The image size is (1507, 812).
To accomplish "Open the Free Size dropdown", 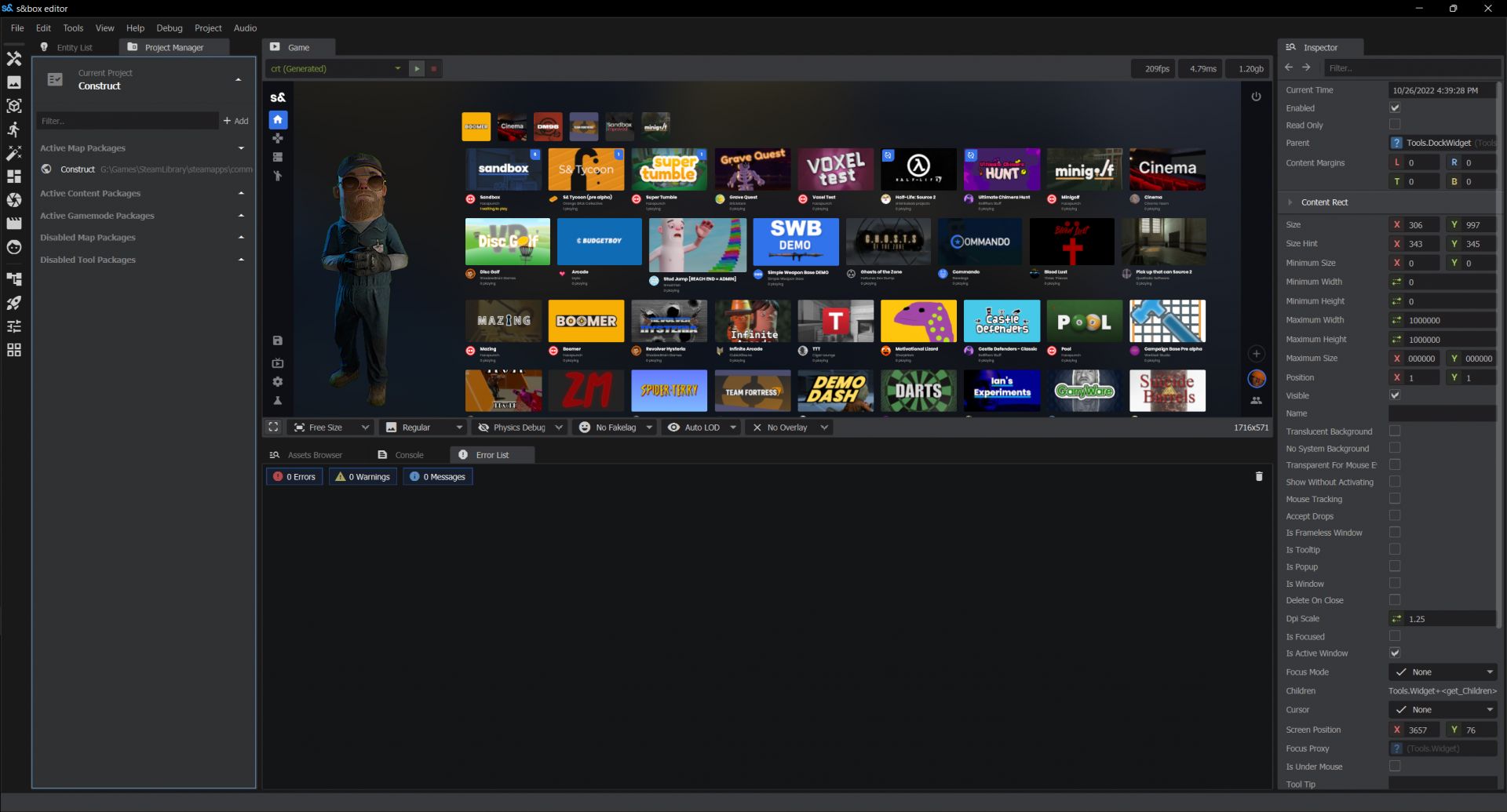I will point(330,428).
